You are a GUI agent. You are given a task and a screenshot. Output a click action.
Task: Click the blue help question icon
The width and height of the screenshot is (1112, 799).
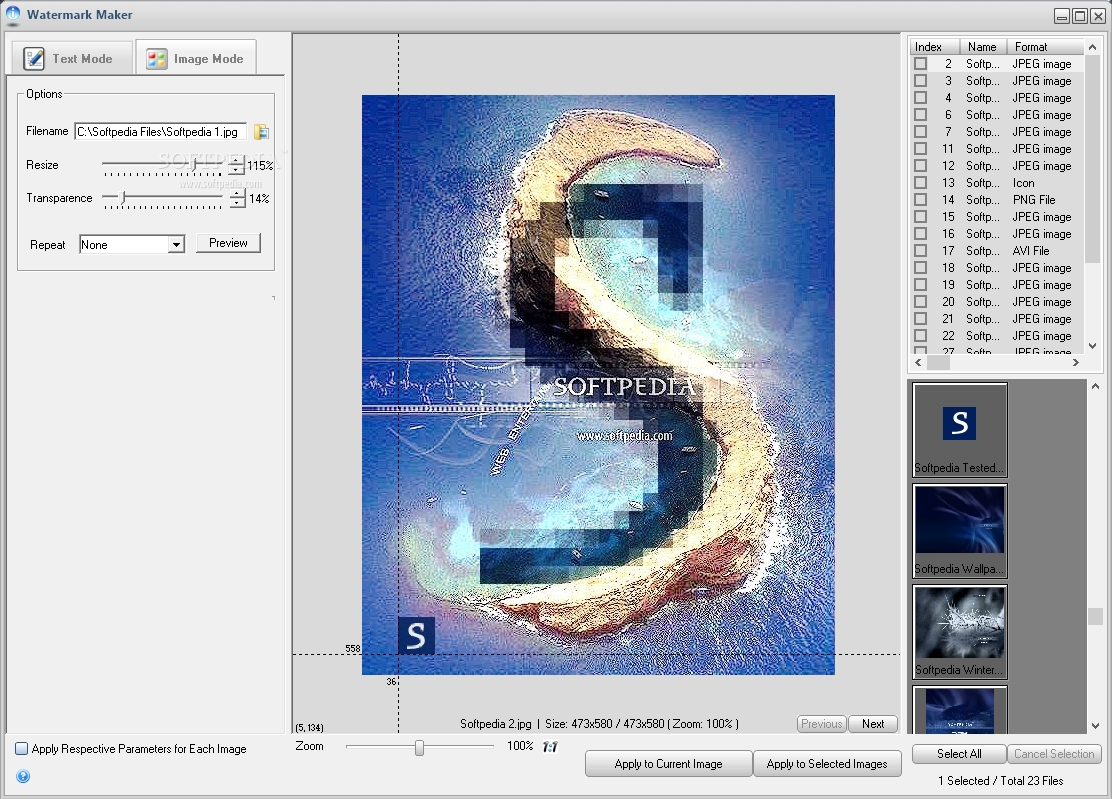click(23, 776)
